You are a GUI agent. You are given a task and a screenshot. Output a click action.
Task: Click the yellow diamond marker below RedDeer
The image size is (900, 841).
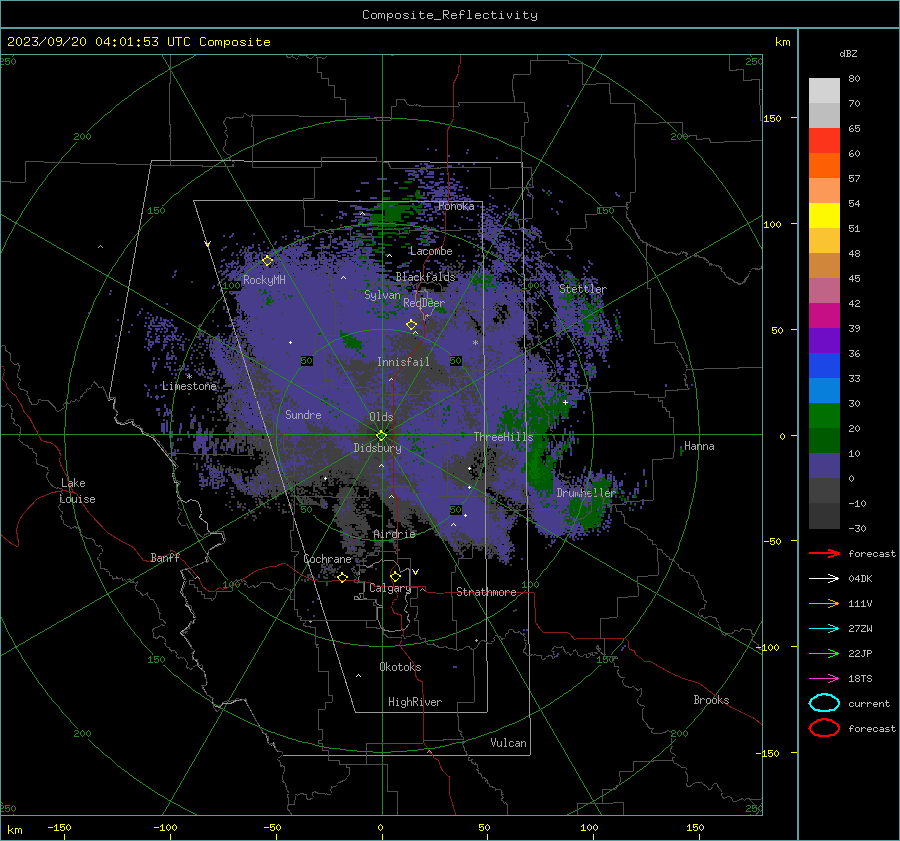click(x=412, y=325)
